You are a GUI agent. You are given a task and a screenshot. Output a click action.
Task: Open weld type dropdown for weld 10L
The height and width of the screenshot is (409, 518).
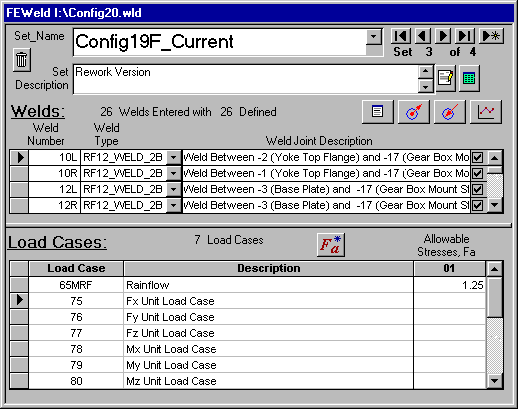click(173, 157)
